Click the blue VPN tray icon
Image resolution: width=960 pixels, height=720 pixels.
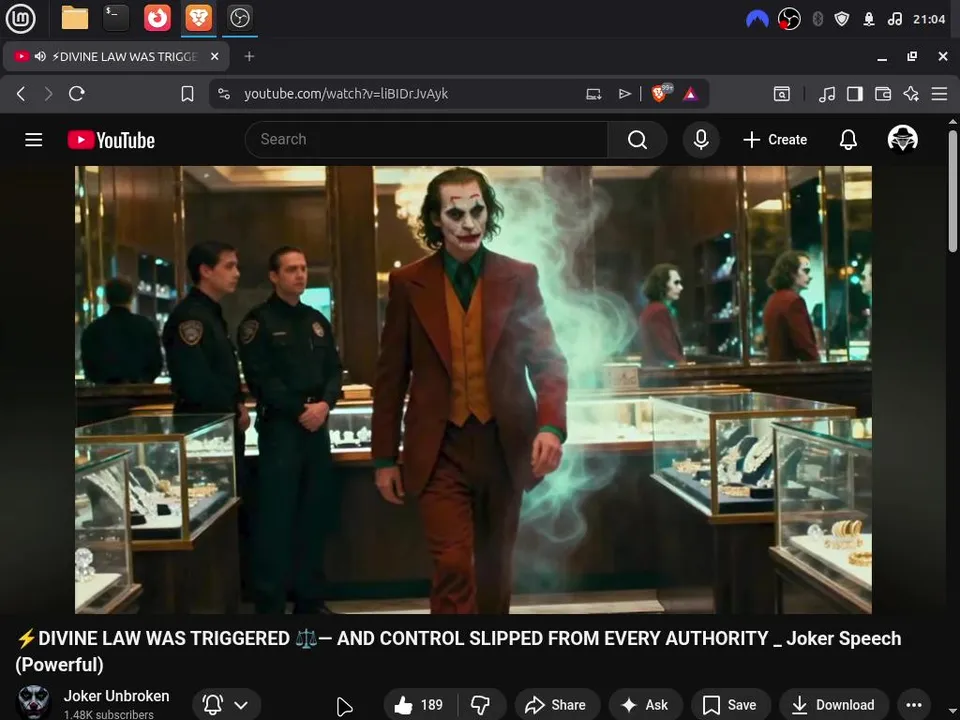coord(757,20)
